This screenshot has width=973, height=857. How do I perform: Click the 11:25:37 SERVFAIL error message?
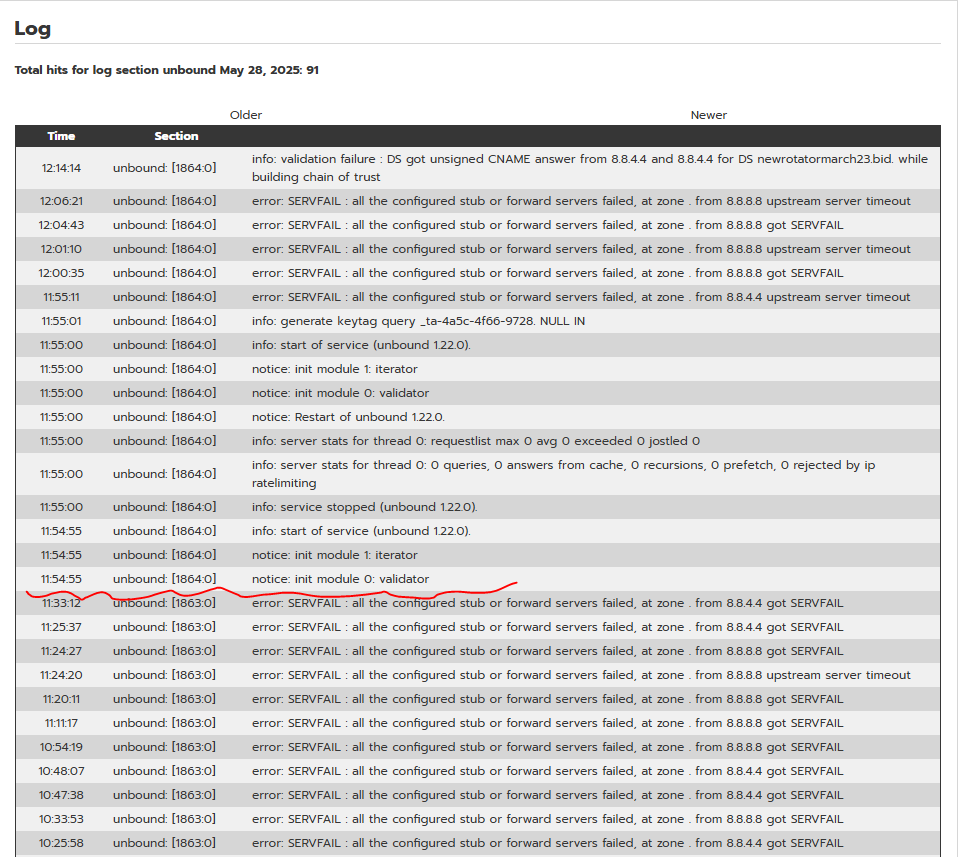(x=547, y=627)
